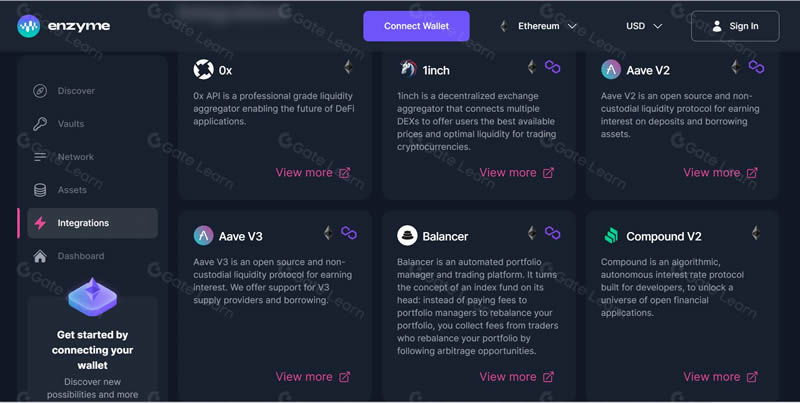Open the Discover compass icon in sidebar

[x=40, y=91]
